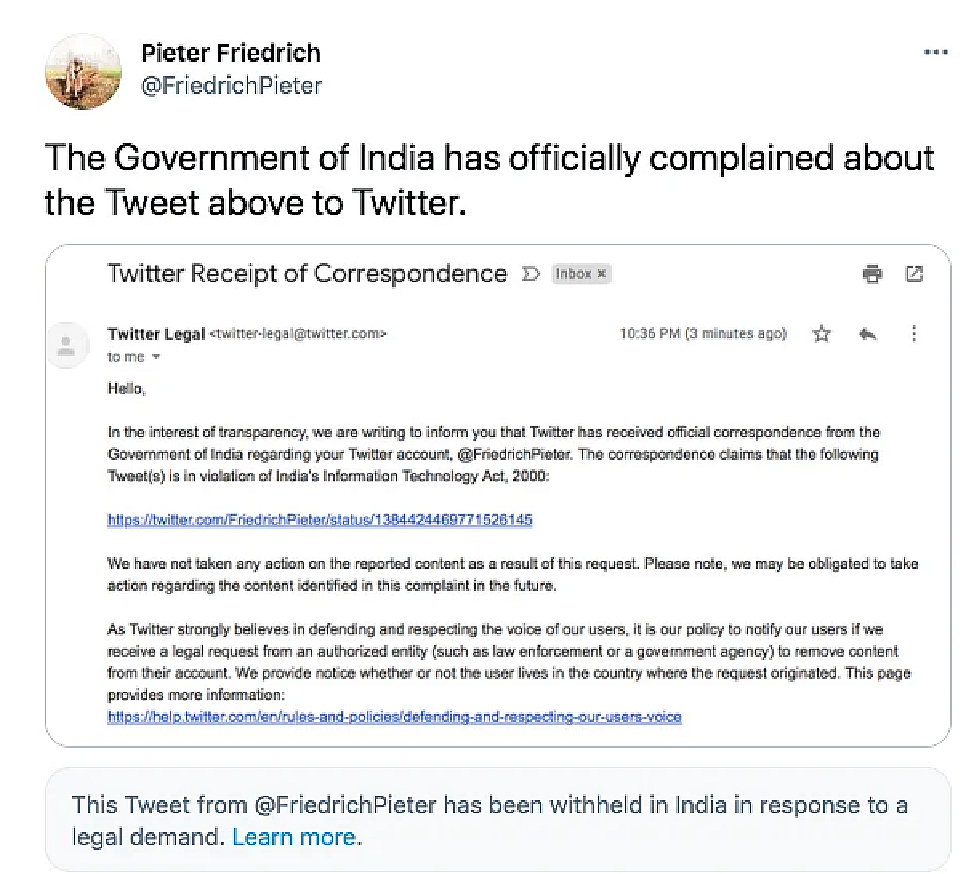Click Learn more about the withheld tweet
Screen dimensions: 974x874
[x=294, y=837]
